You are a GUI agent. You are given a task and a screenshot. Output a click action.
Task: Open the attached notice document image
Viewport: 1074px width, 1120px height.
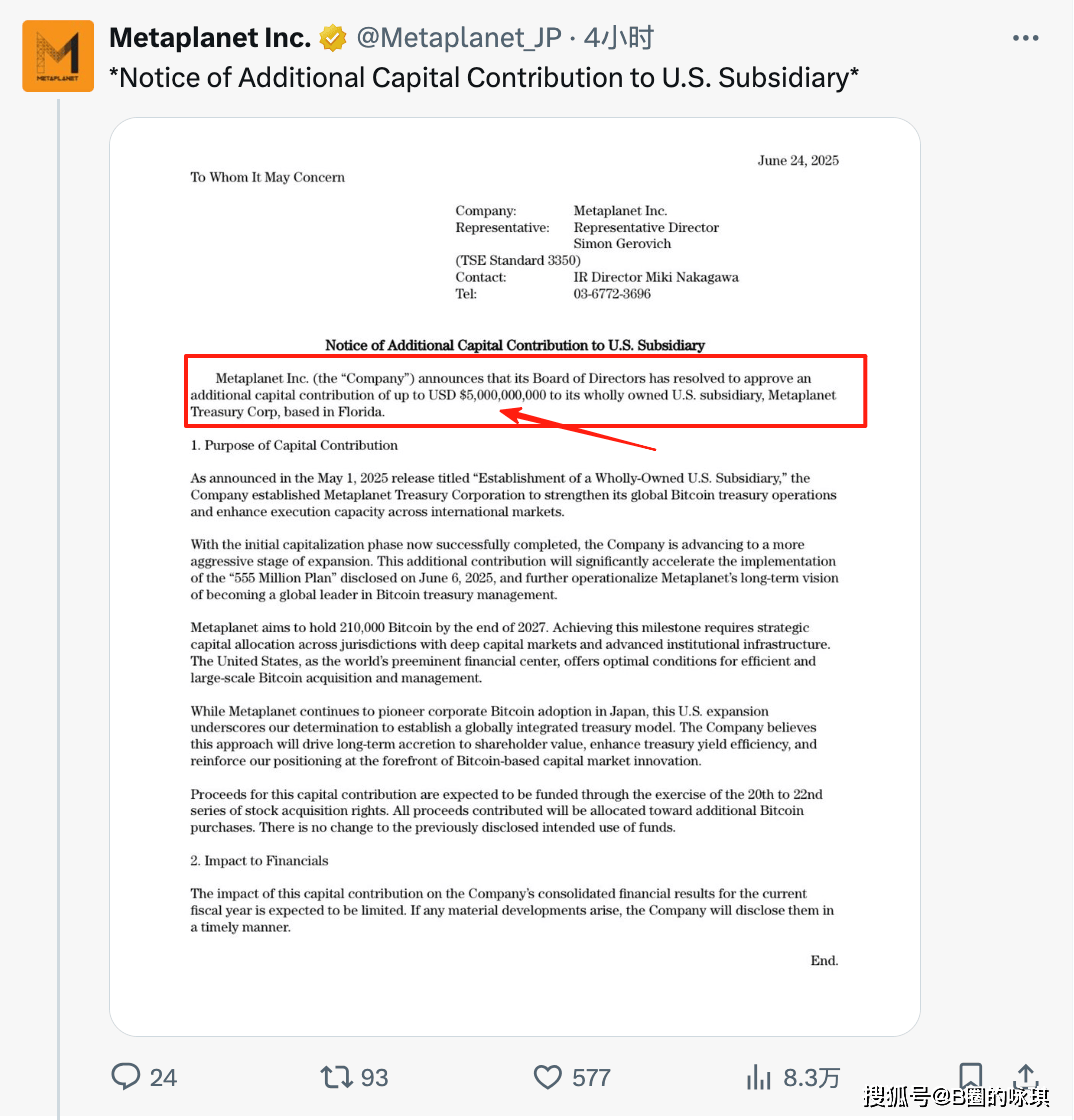click(x=515, y=576)
